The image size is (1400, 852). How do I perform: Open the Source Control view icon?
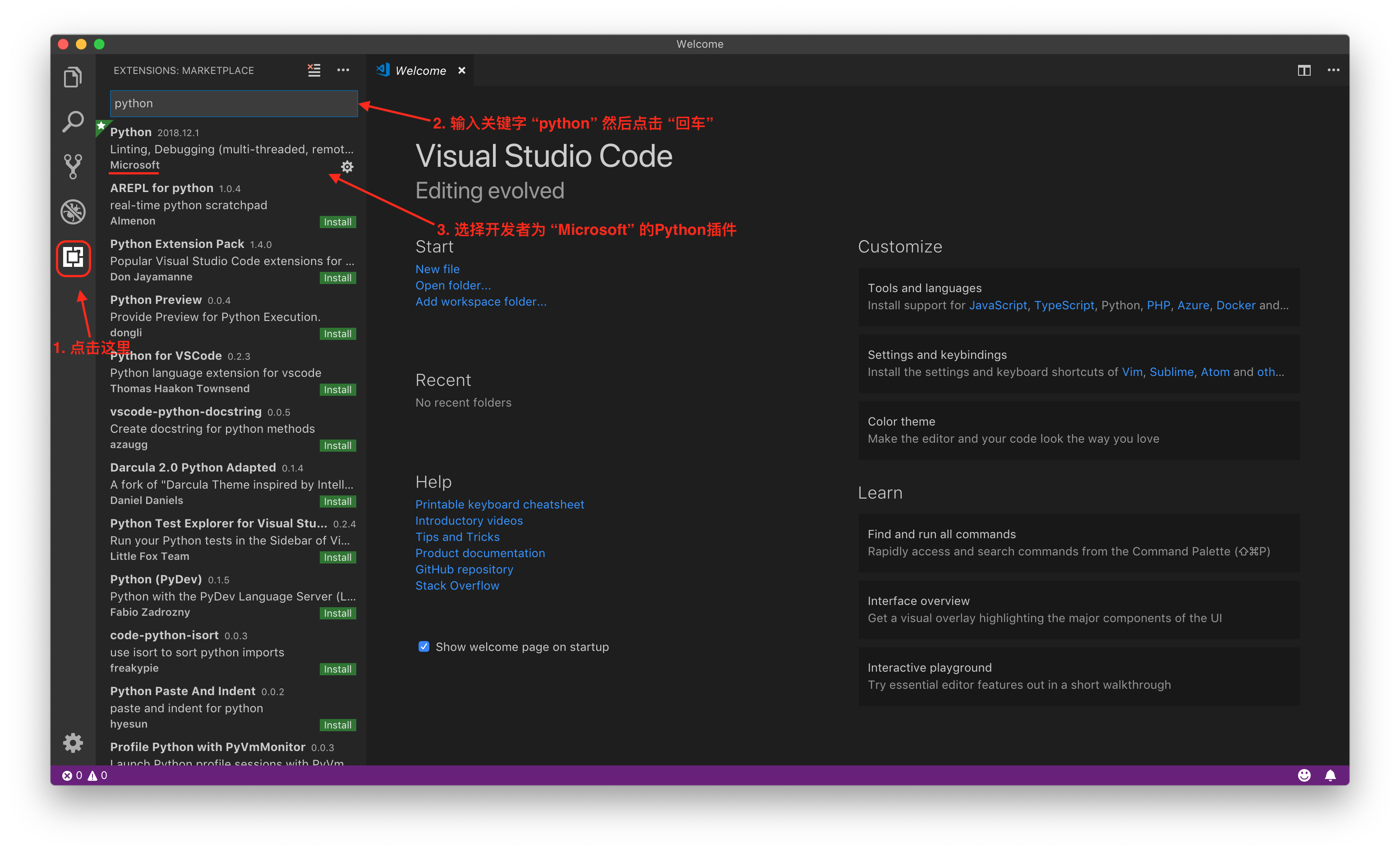point(73,166)
